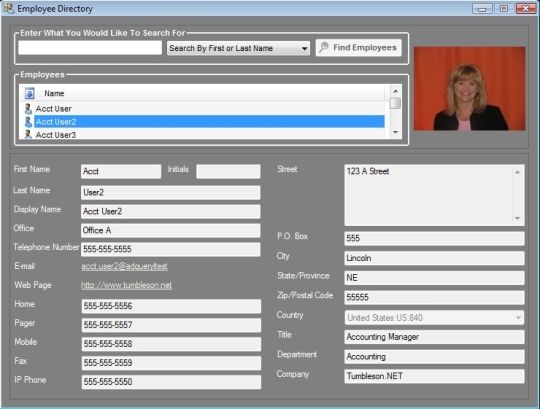
Task: Click the Employee Directory title bar icon
Action: coord(9,8)
